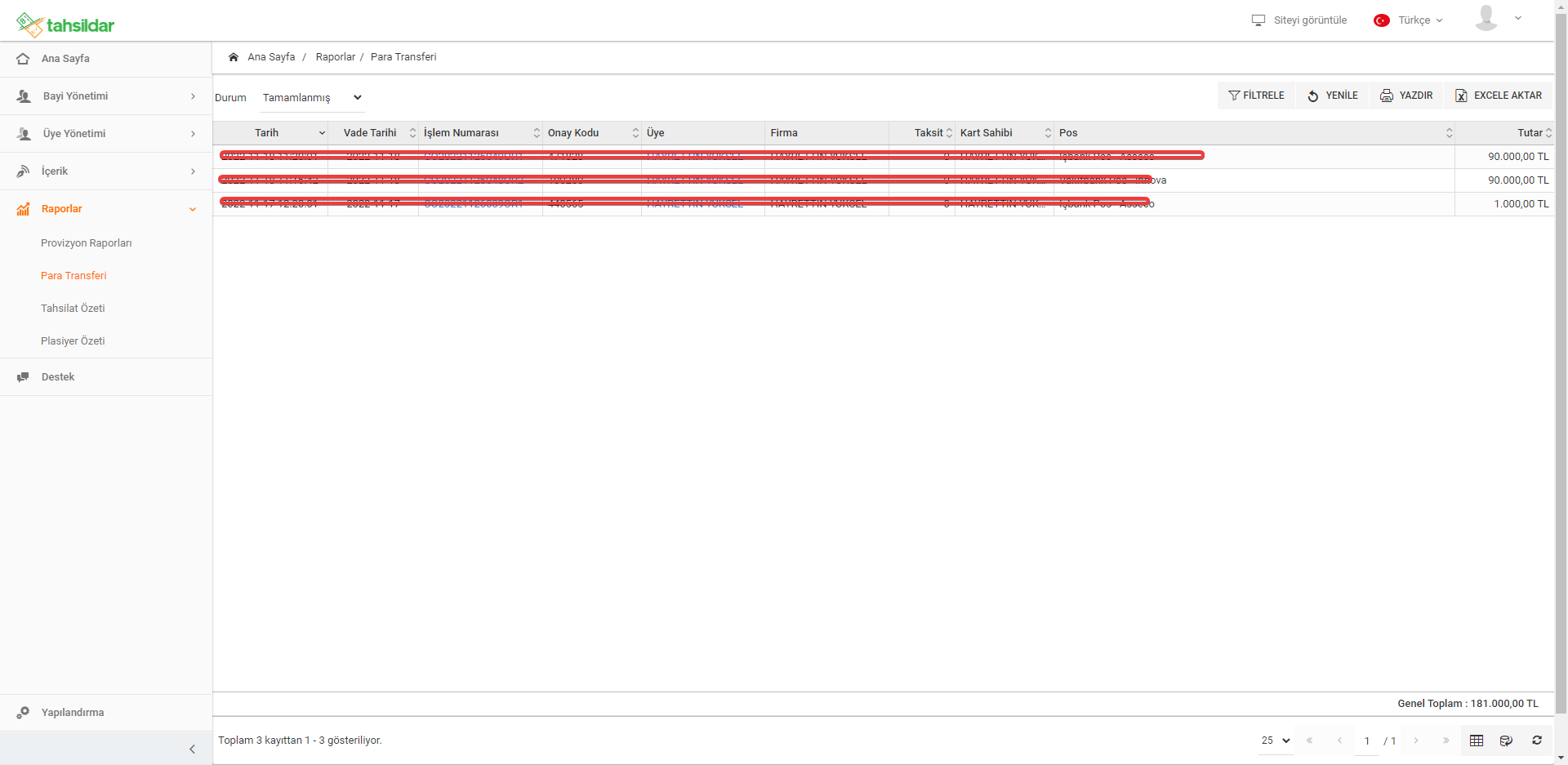The height and width of the screenshot is (765, 1568).
Task: Collapse the Raporlar menu
Action: (193, 209)
